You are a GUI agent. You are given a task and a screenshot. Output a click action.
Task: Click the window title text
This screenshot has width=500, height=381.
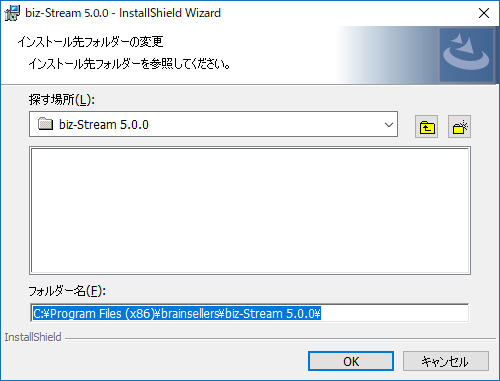(x=123, y=13)
